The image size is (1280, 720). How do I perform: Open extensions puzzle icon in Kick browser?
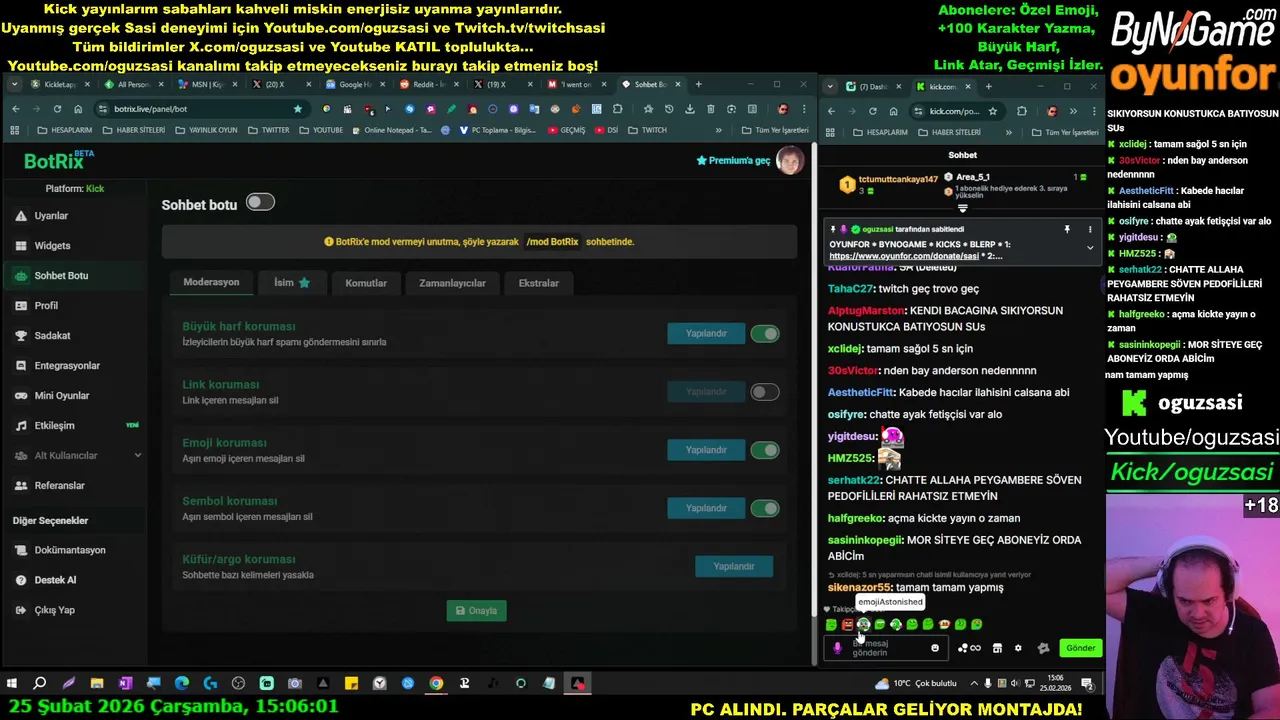[x=1021, y=111]
